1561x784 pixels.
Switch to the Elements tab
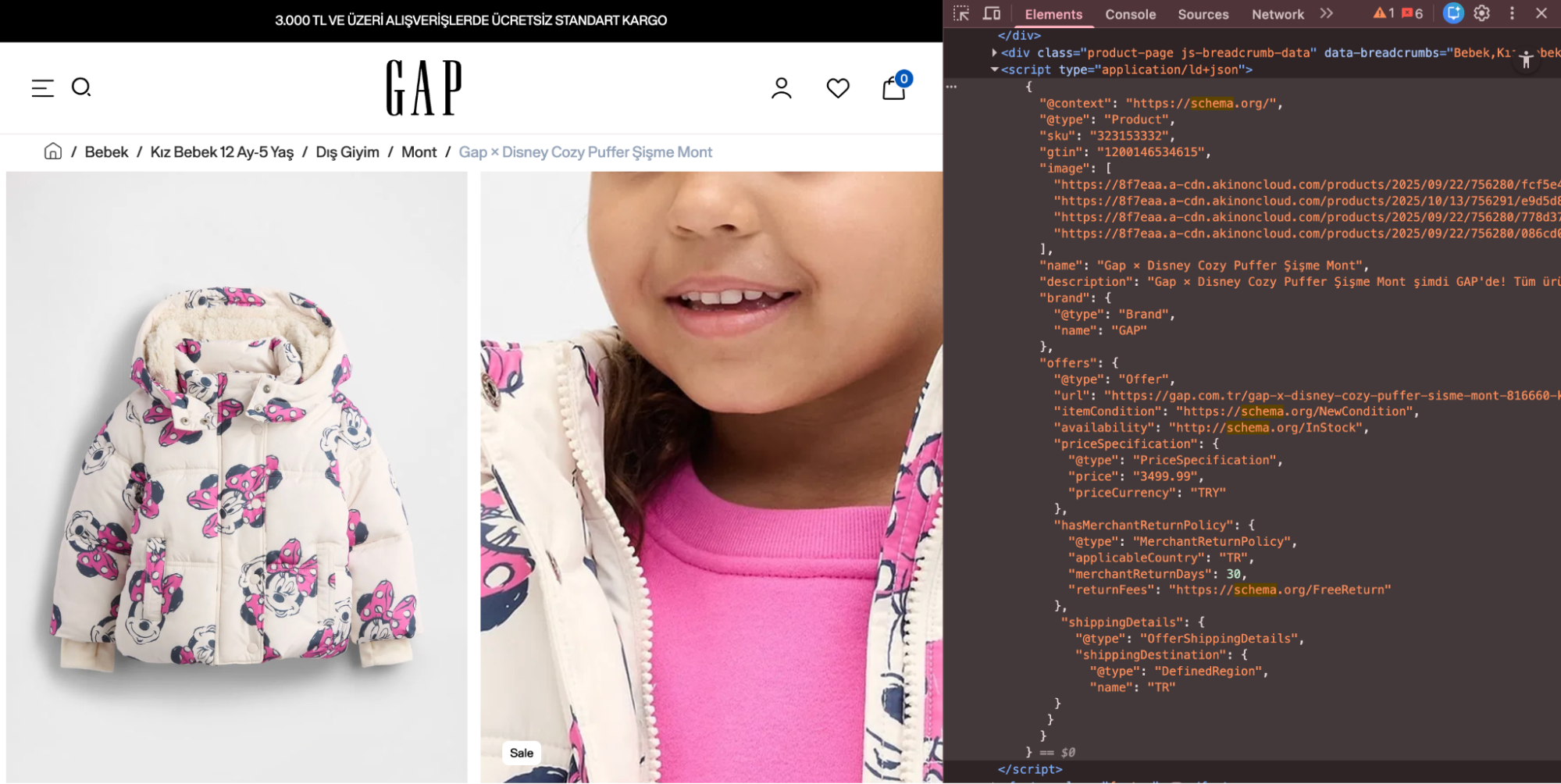(1053, 14)
